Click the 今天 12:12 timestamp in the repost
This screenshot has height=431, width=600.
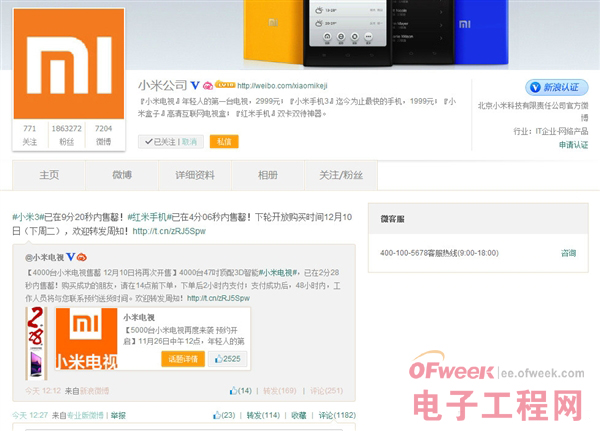43,391
